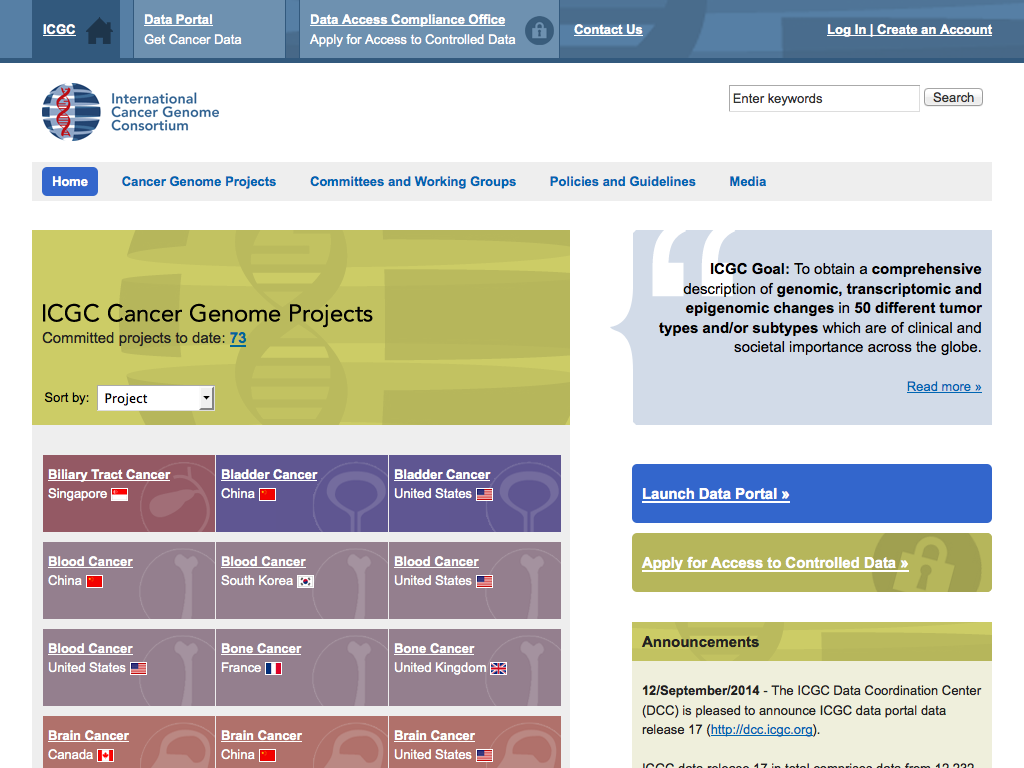Open Brain Cancer Canada project

click(88, 735)
